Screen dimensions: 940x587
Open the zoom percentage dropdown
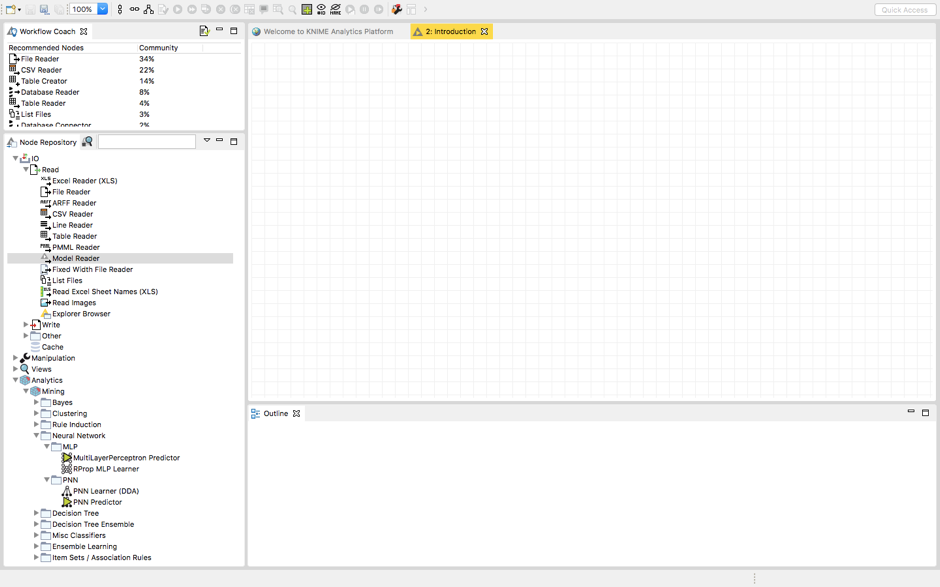[x=102, y=9]
